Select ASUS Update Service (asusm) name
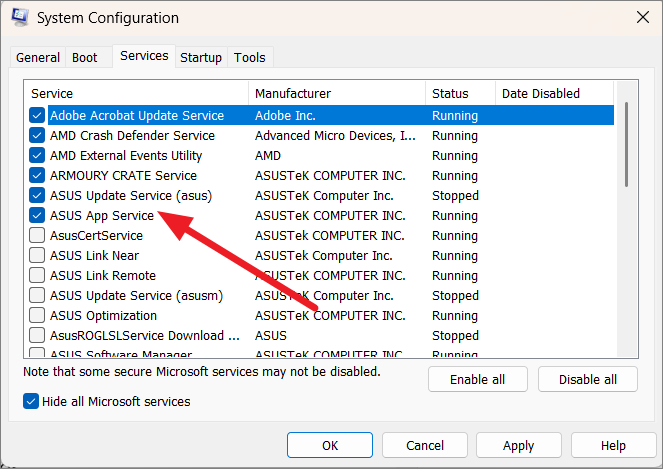The width and height of the screenshot is (663, 469). pyautogui.click(x=136, y=295)
